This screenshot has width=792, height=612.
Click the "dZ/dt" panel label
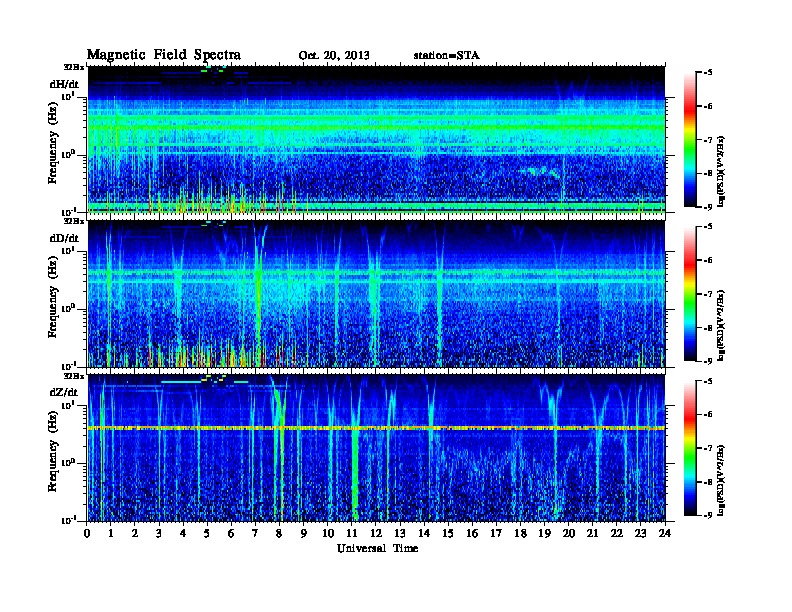64,392
